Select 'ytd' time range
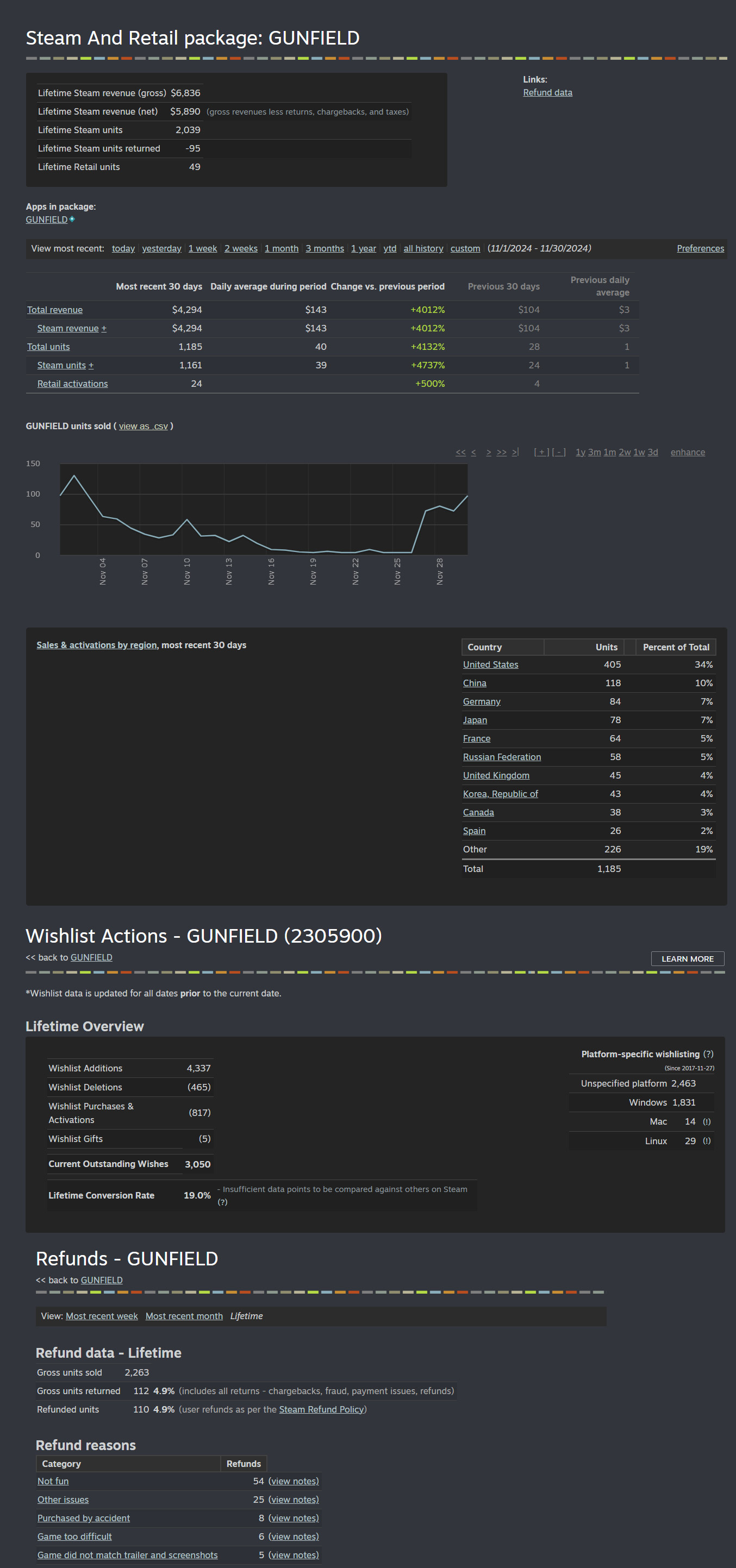The width and height of the screenshot is (736, 1568). point(390,248)
